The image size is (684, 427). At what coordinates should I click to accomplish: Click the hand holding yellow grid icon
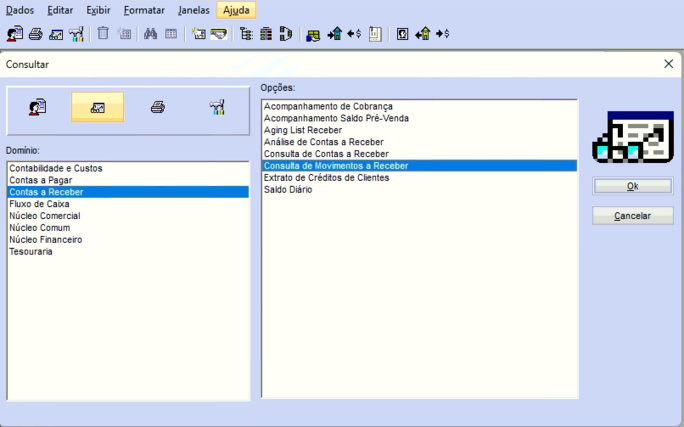[x=313, y=34]
